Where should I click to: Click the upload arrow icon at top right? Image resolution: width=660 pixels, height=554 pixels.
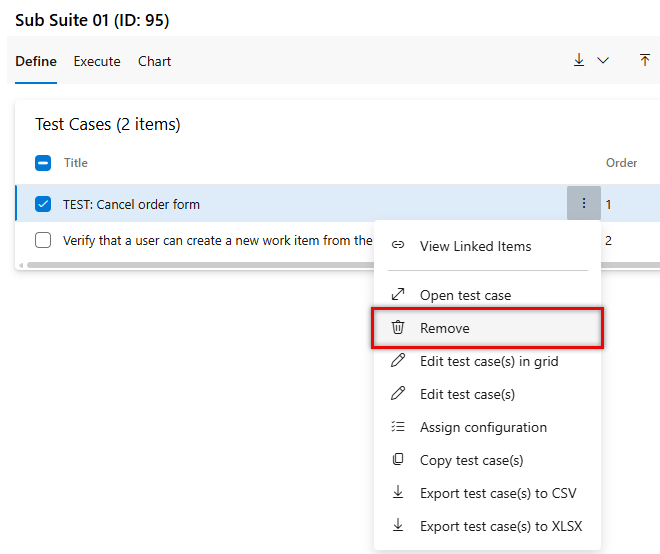[x=645, y=61]
